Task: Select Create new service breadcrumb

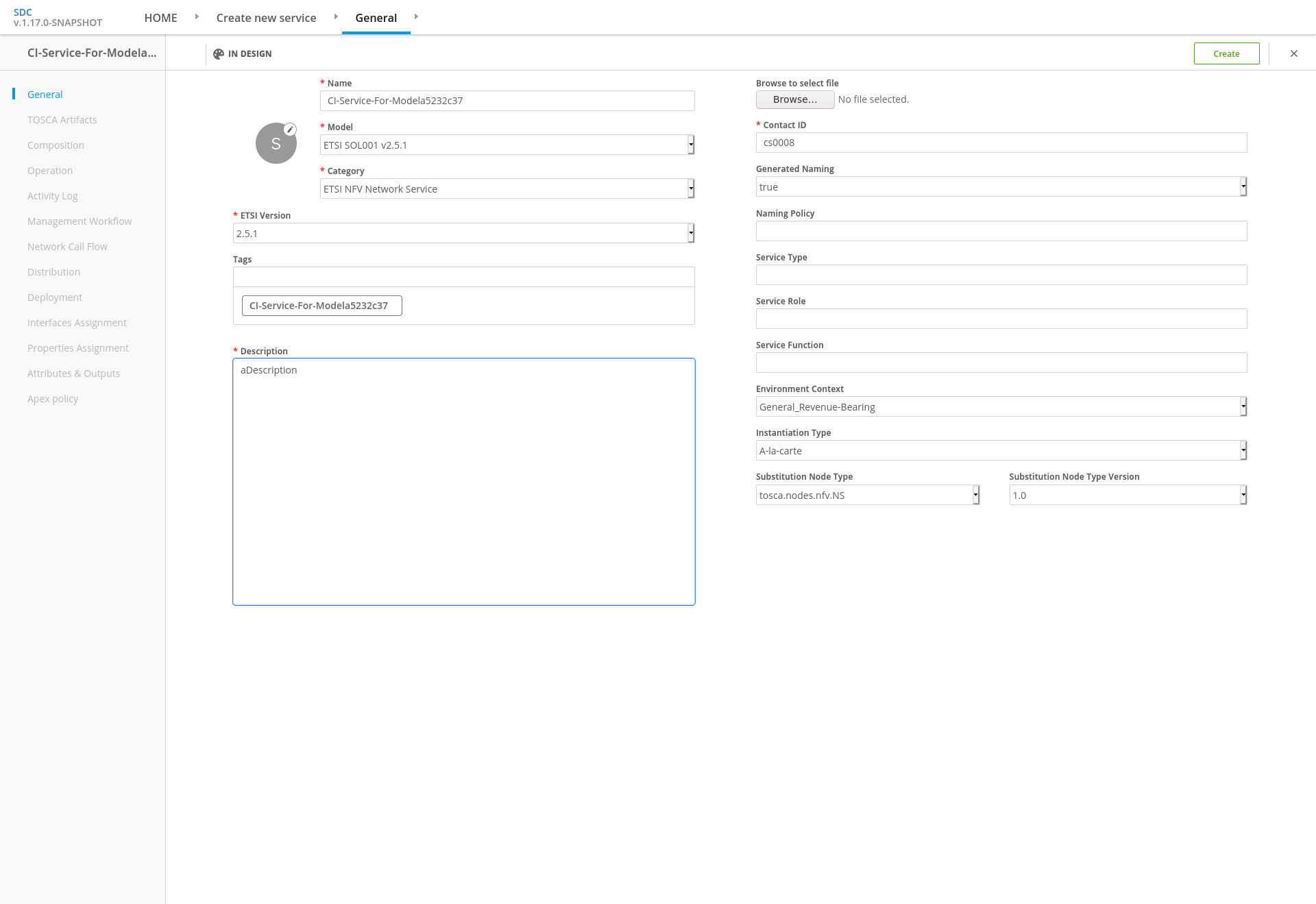Action: (266, 18)
